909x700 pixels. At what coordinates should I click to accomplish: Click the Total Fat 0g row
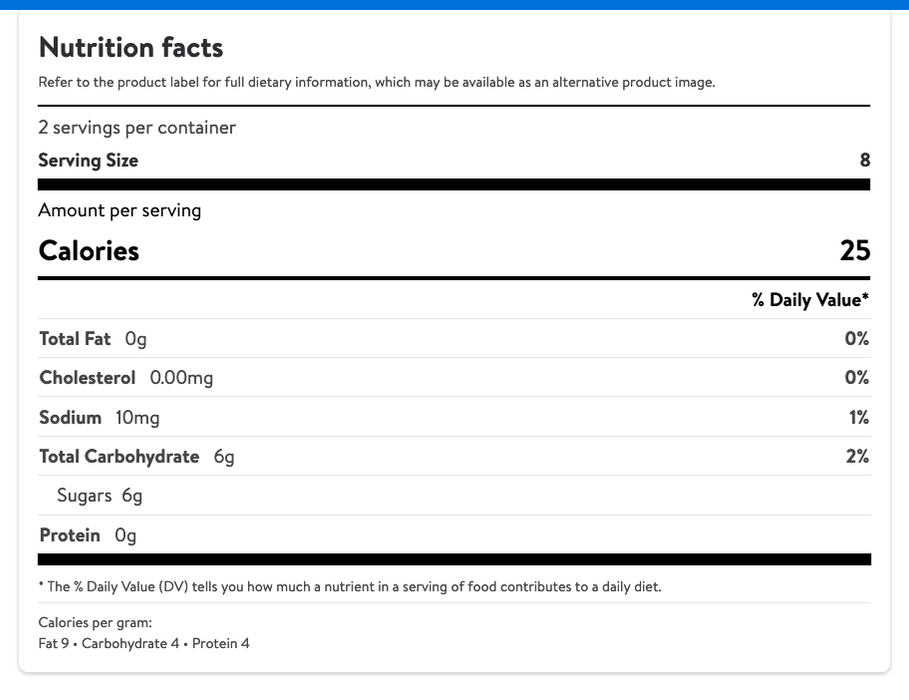click(454, 339)
